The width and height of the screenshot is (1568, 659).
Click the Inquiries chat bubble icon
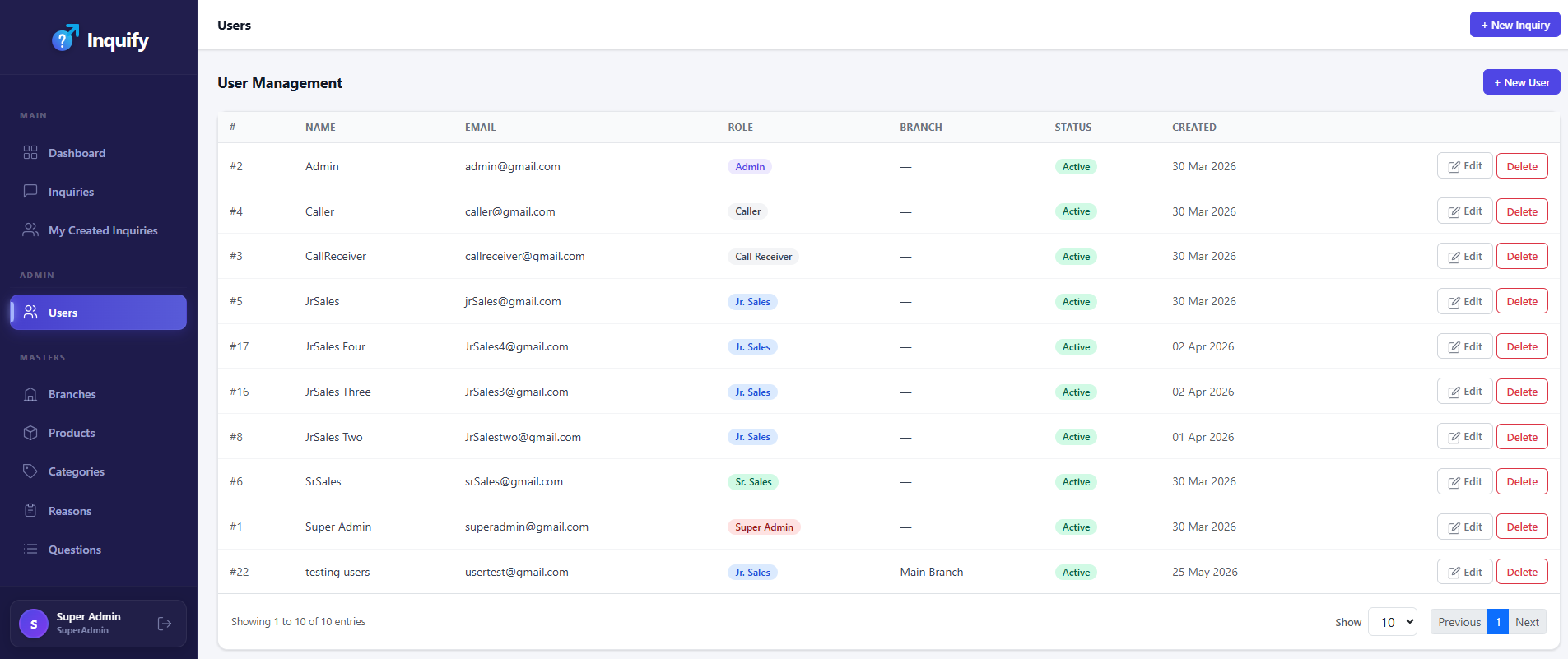click(x=30, y=191)
